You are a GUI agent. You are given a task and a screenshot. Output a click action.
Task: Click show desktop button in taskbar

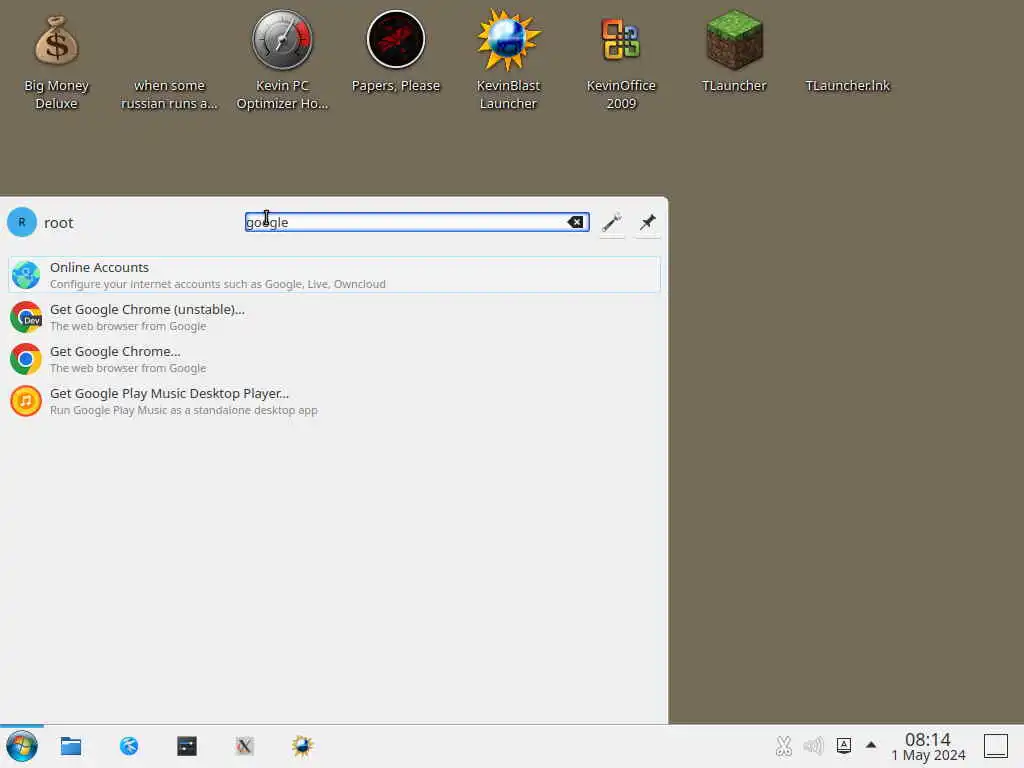(996, 746)
